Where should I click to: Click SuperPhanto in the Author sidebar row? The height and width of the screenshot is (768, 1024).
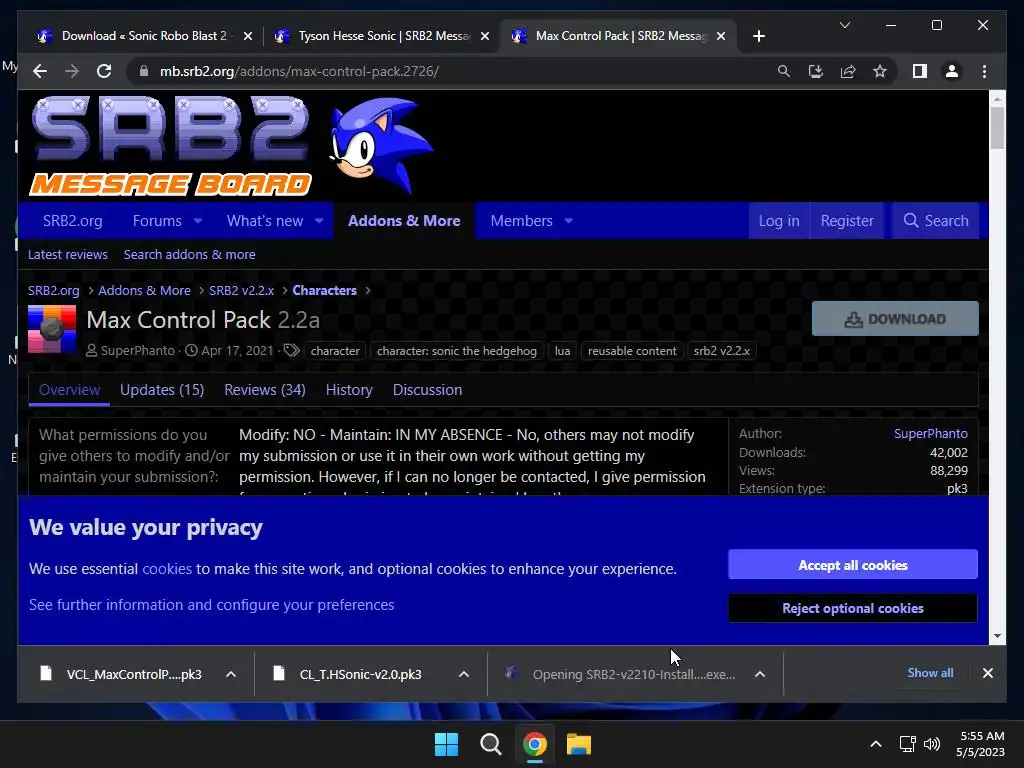coord(931,434)
